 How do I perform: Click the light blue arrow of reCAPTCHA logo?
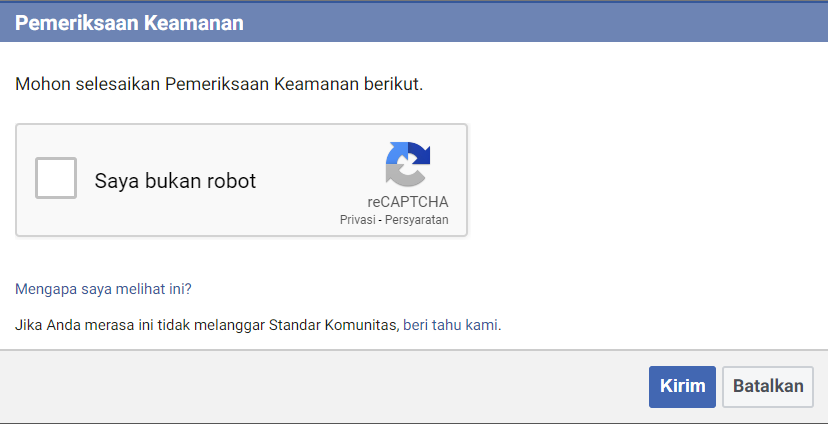coord(397,153)
